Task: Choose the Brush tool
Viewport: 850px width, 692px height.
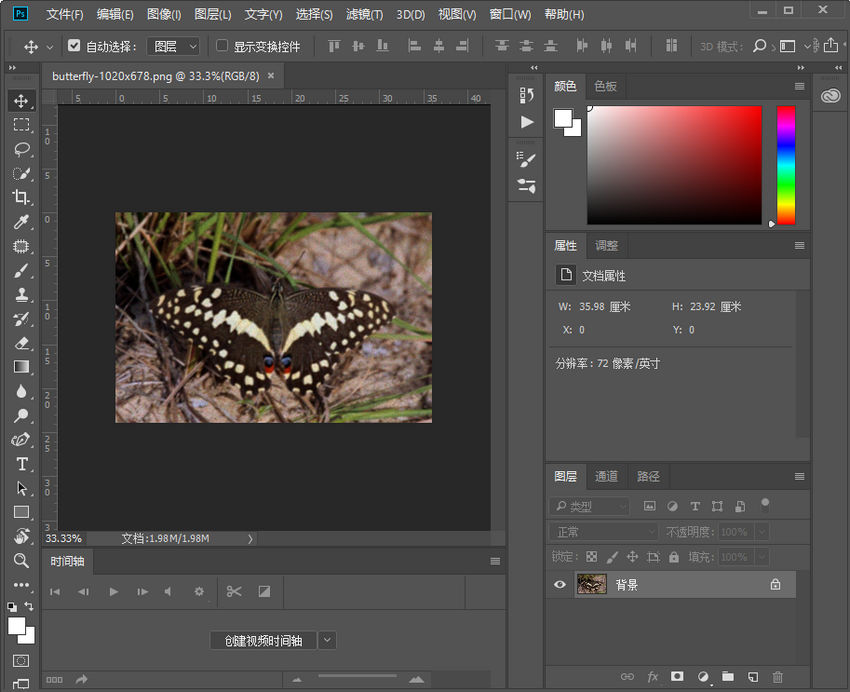Action: 21,270
